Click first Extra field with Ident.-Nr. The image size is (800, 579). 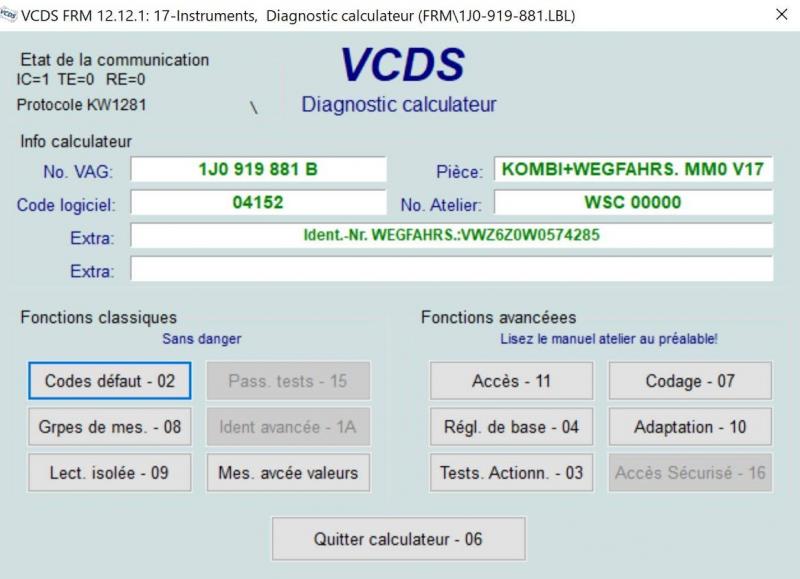[x=452, y=235]
